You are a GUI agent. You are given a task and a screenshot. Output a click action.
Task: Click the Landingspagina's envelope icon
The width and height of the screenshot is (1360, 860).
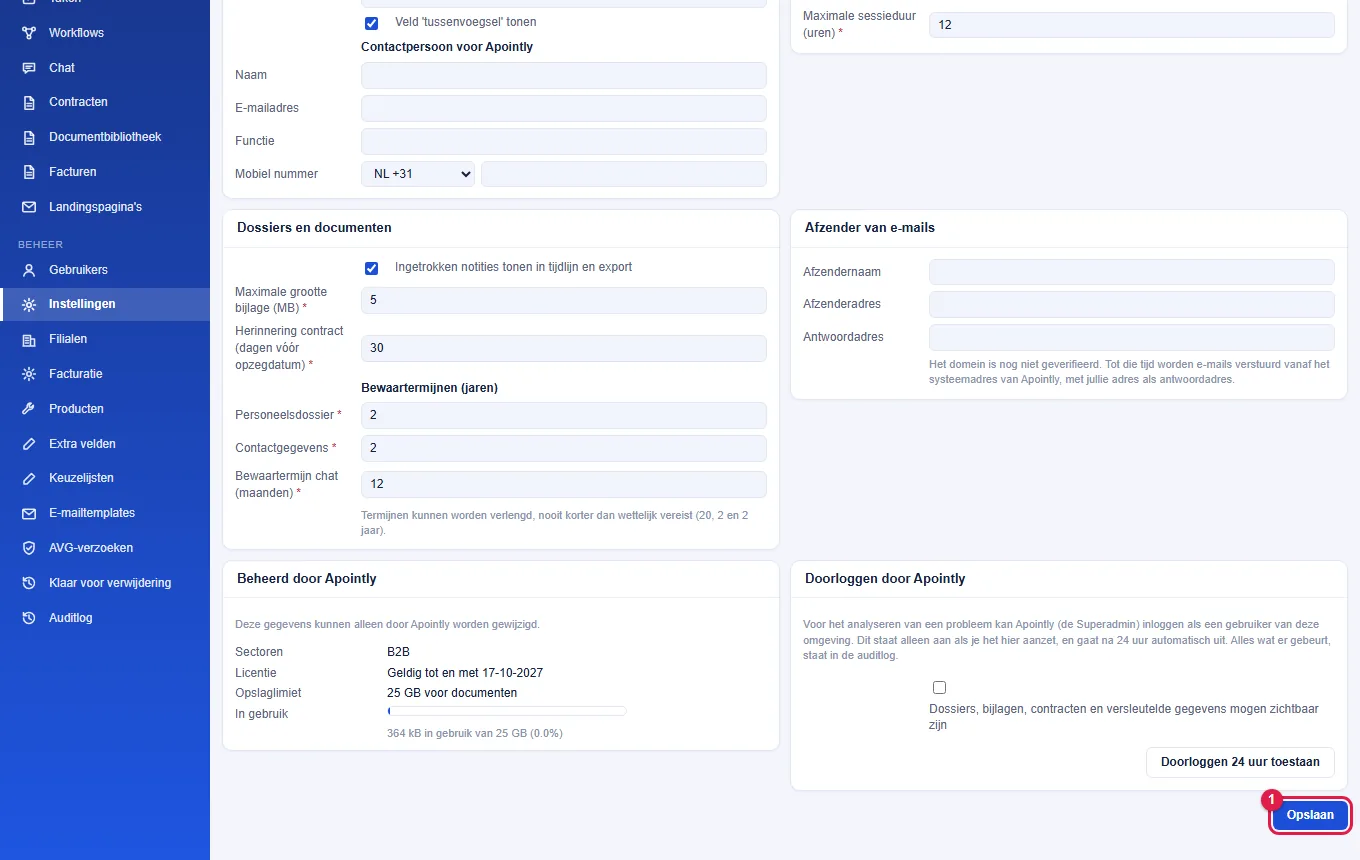click(29, 207)
